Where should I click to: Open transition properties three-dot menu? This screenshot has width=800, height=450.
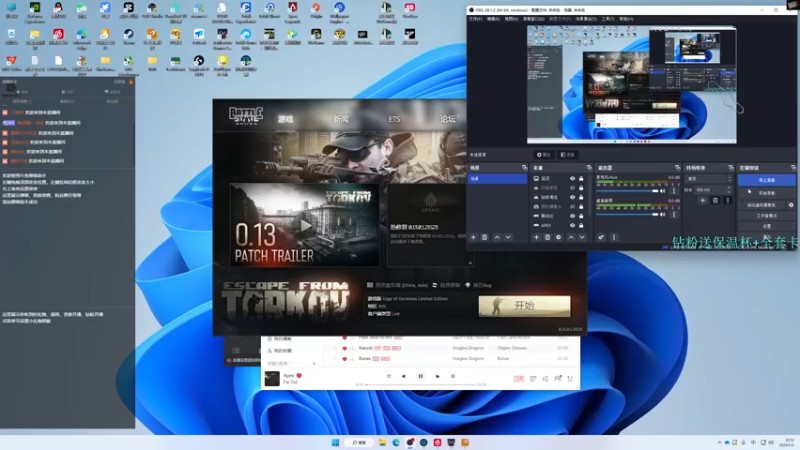click(728, 201)
